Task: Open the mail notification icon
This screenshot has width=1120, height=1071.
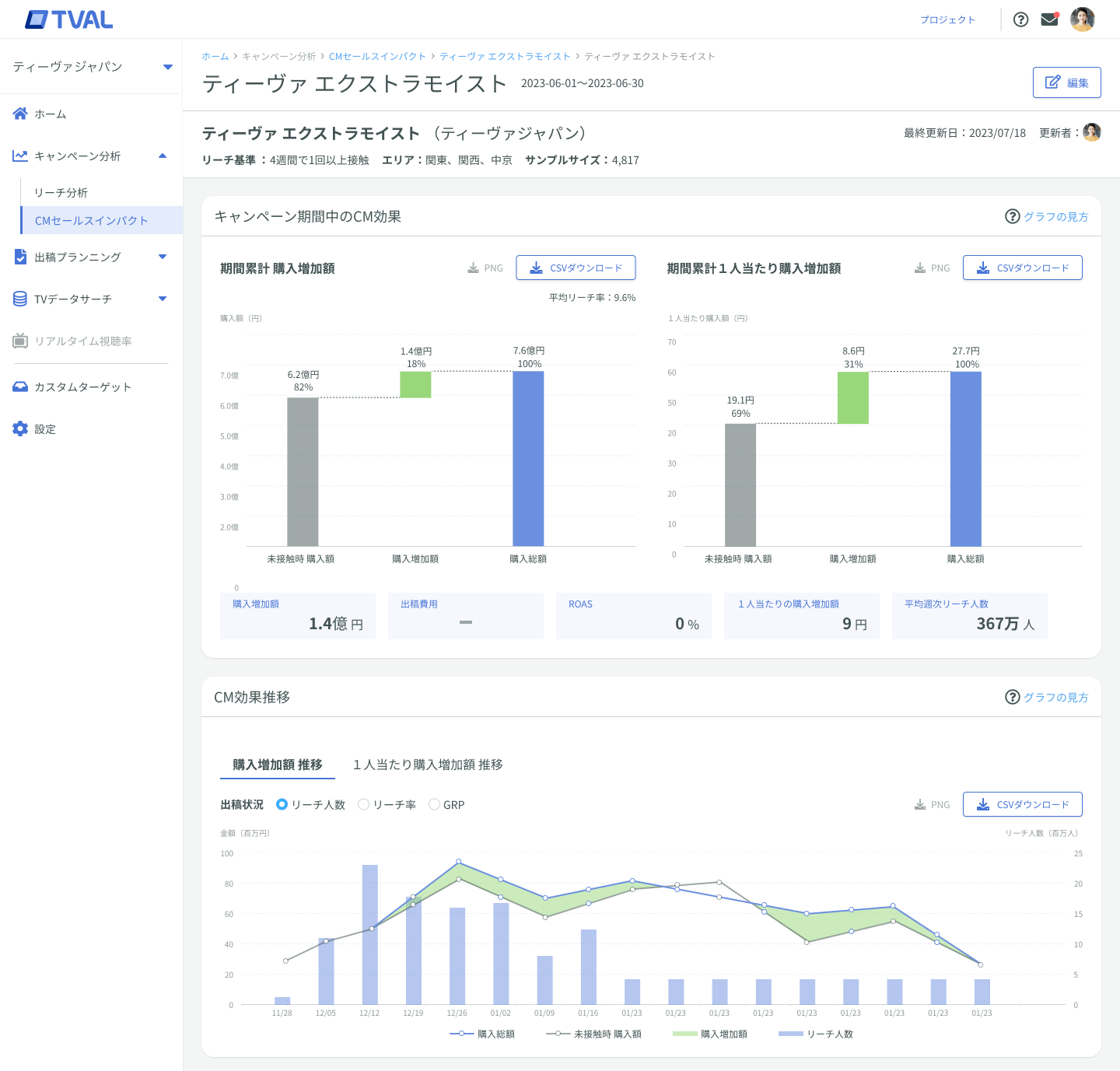Action: [x=1049, y=19]
